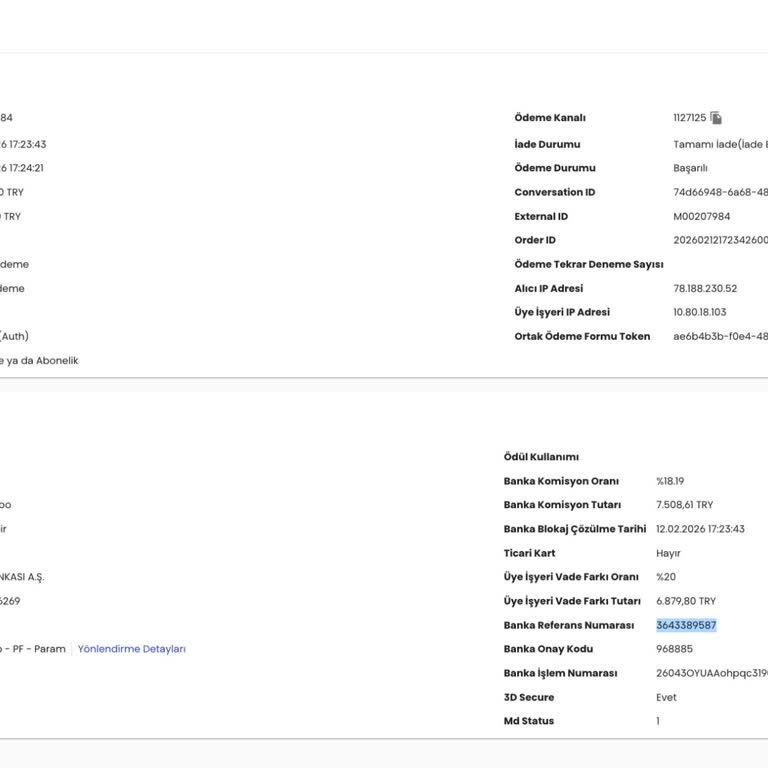This screenshot has height=768, width=768.
Task: Click the timestamp ending 17:24:21
Action: click(22, 168)
